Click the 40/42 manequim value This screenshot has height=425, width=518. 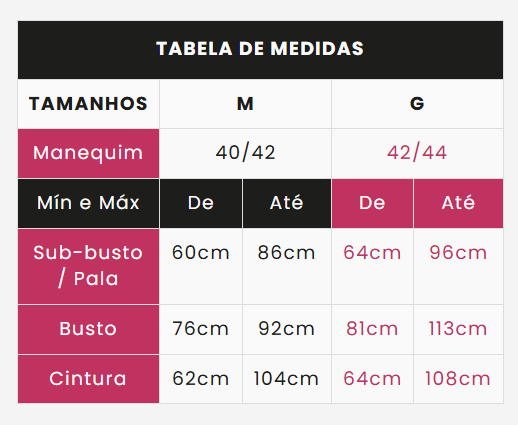point(245,153)
